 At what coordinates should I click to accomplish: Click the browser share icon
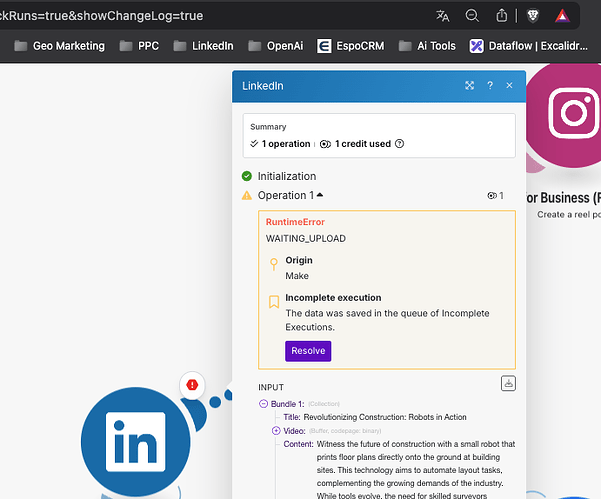tap(501, 16)
